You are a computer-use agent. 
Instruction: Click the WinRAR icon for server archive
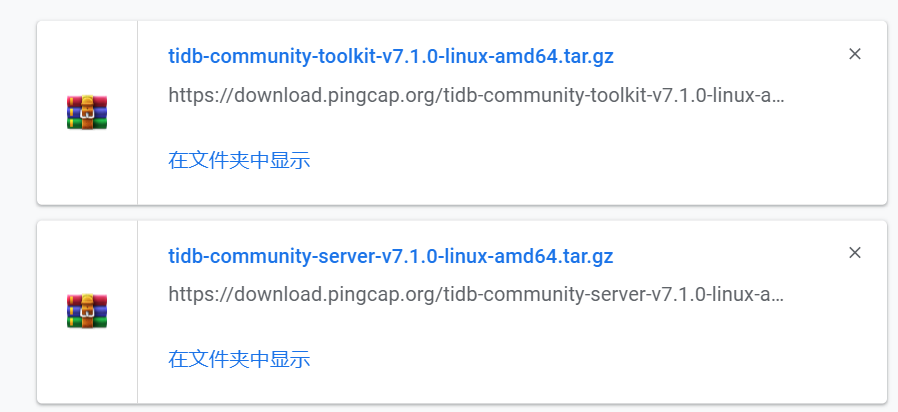pyautogui.click(x=87, y=312)
